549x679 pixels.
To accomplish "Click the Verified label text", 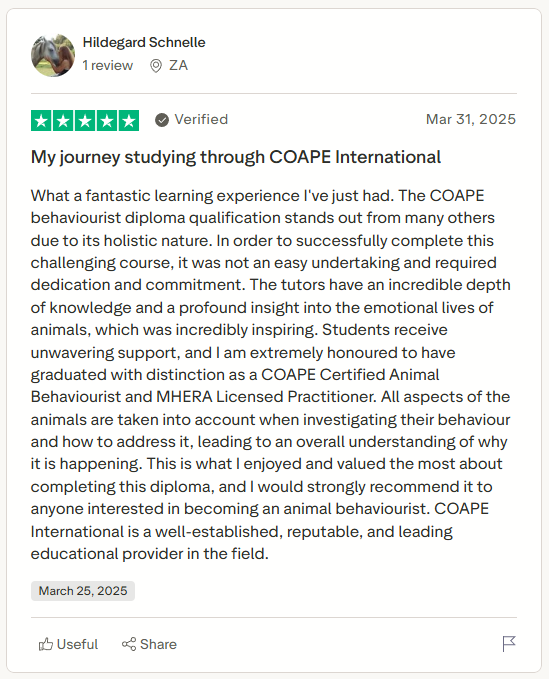I will click(x=201, y=119).
